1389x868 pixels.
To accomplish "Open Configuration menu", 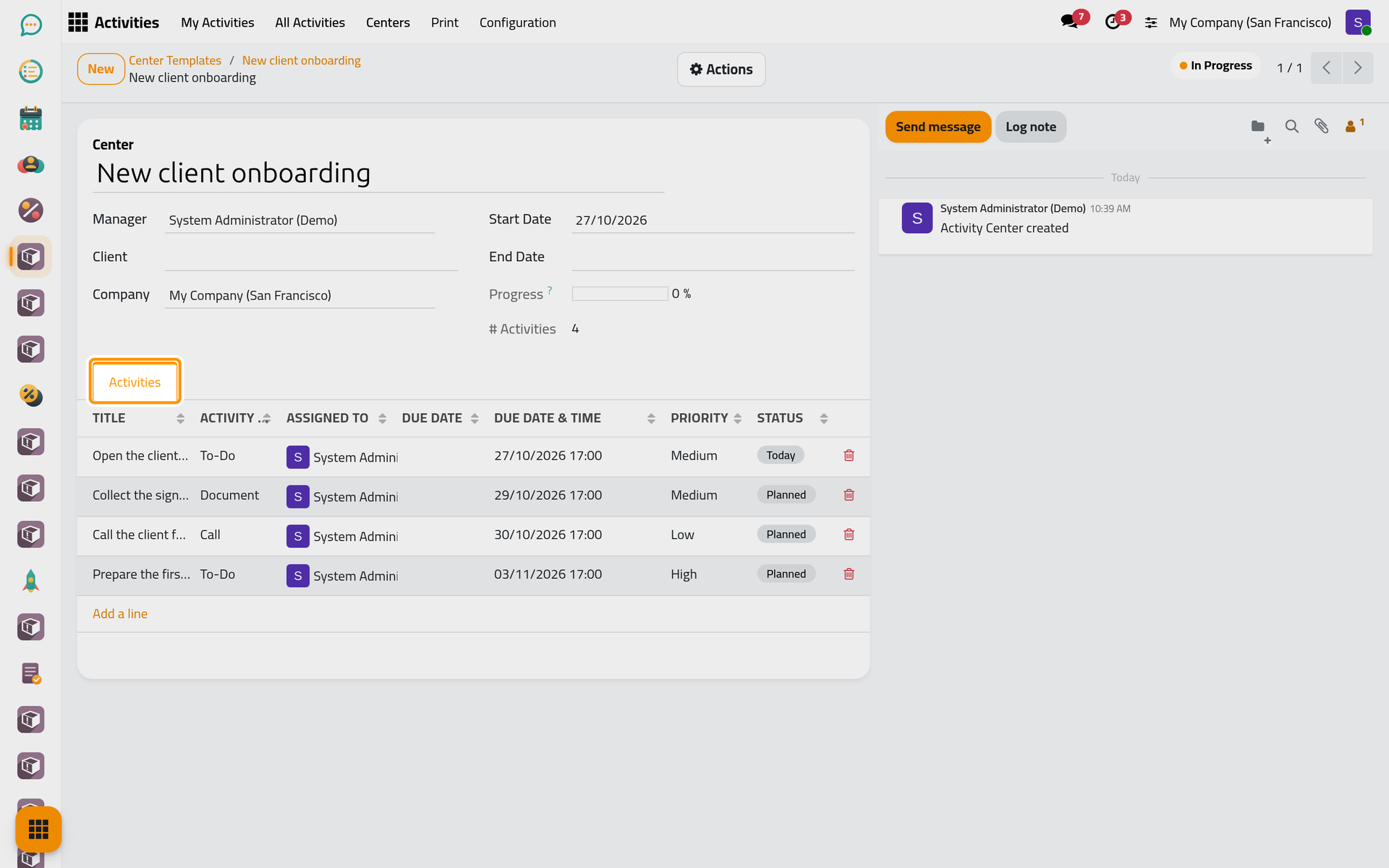I will click(x=517, y=22).
